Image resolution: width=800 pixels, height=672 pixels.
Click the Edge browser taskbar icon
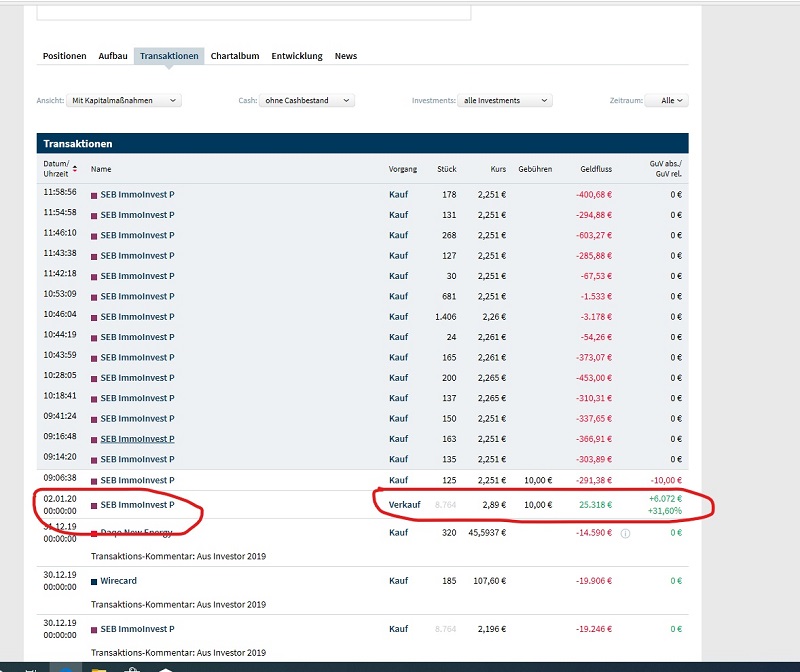67,667
